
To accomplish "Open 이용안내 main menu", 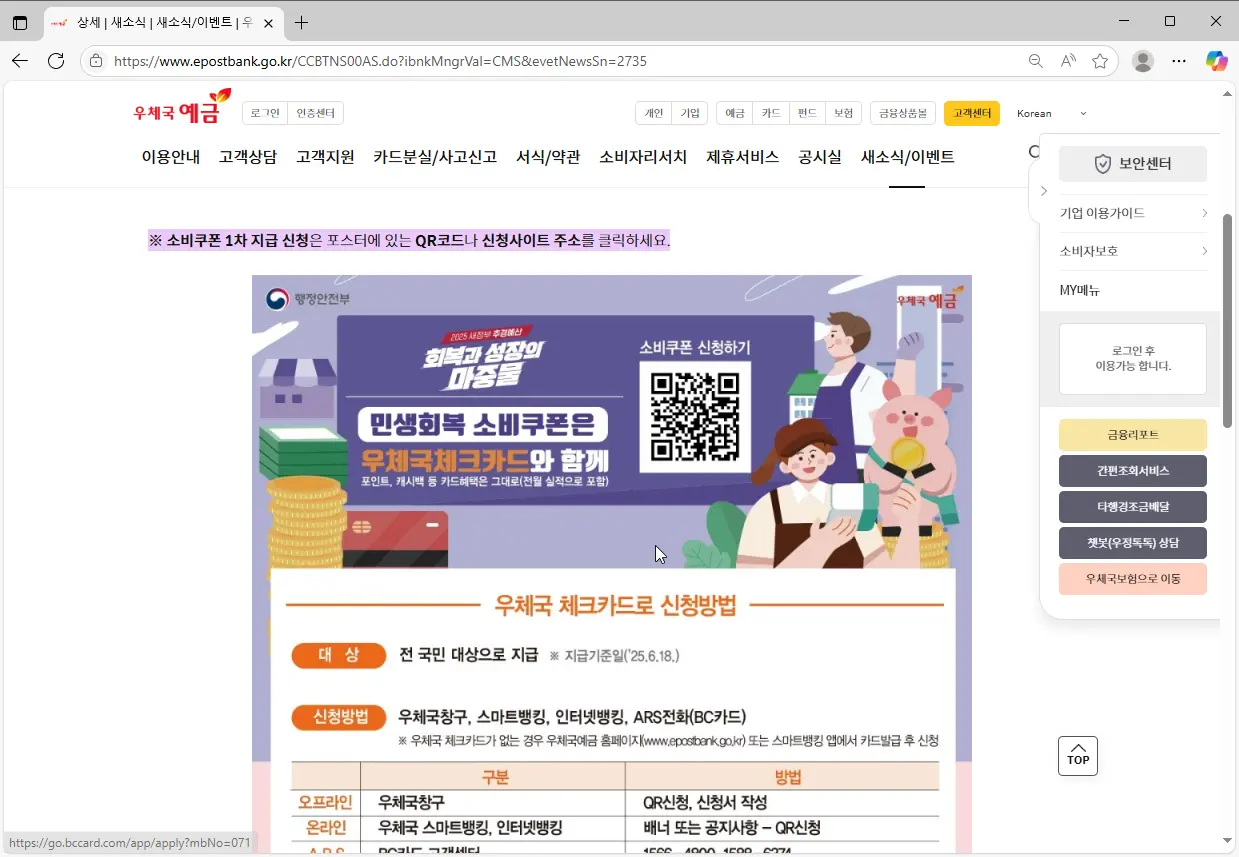I will tap(171, 157).
